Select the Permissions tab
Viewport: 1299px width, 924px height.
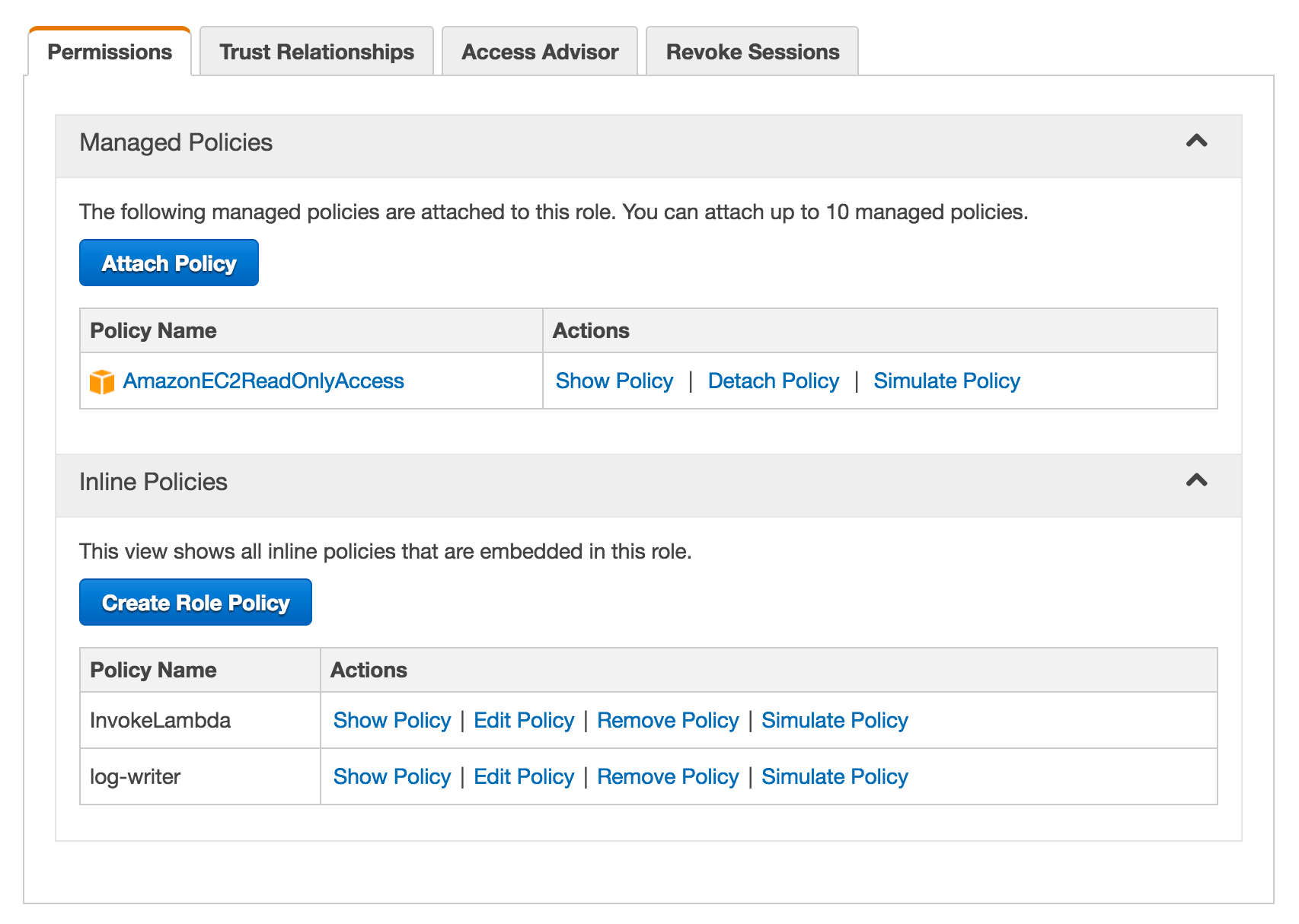(x=110, y=52)
